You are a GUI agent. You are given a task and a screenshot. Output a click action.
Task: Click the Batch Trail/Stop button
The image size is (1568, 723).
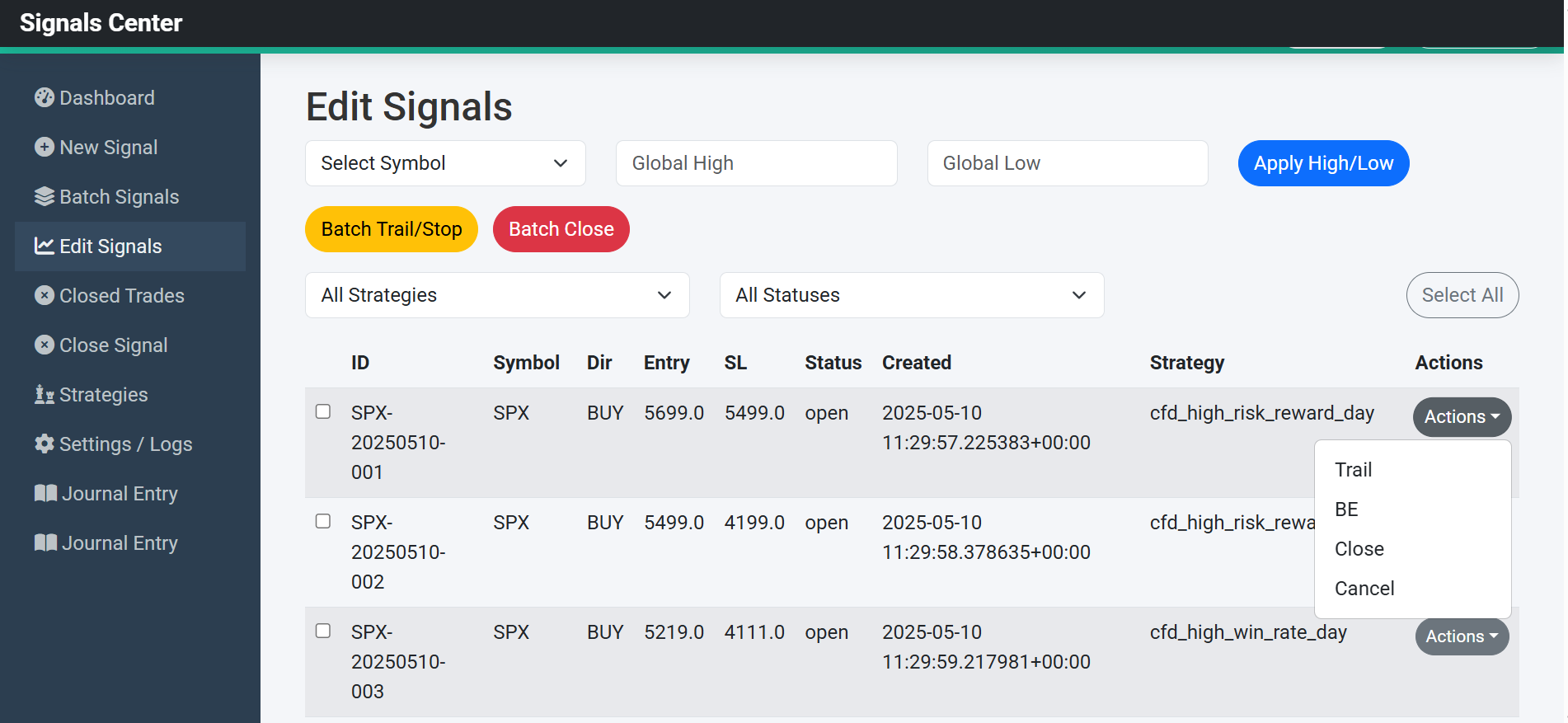point(392,229)
